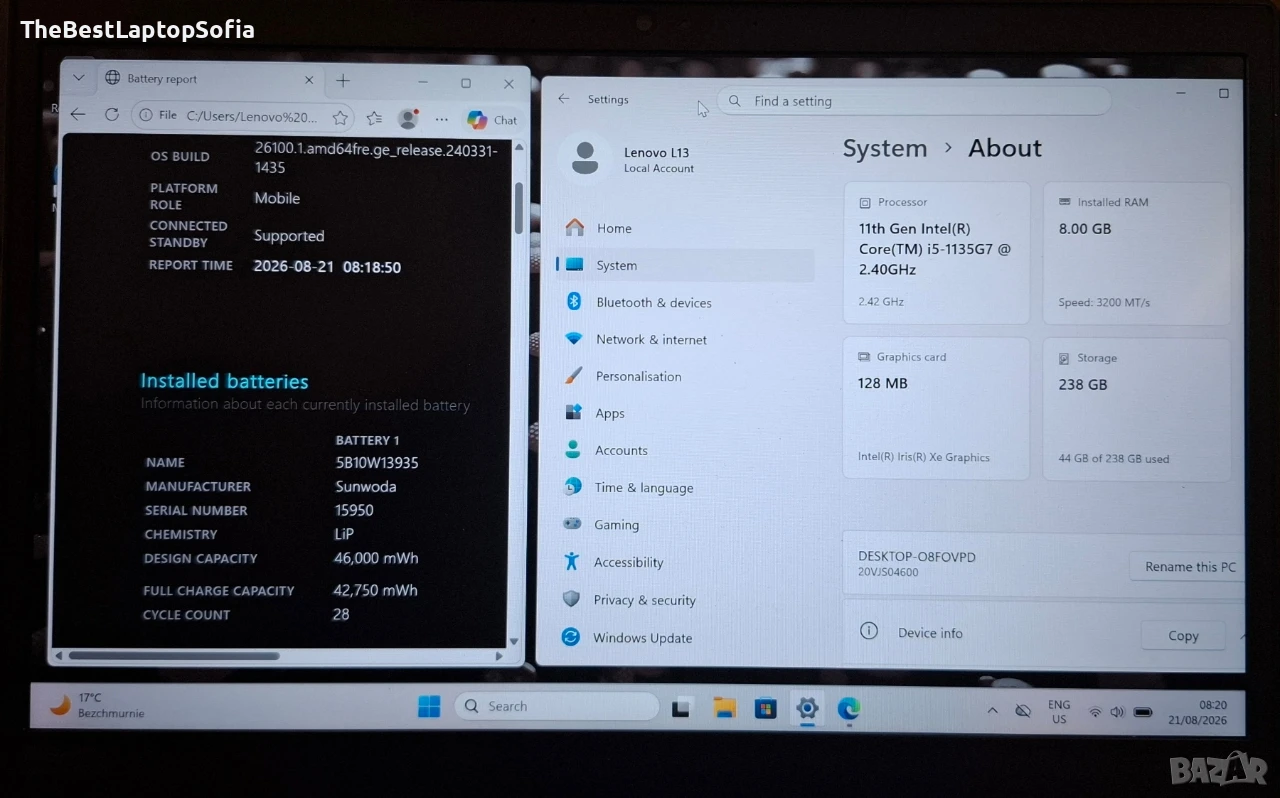
Task: Open the Edge favorites list icon
Action: tap(374, 118)
